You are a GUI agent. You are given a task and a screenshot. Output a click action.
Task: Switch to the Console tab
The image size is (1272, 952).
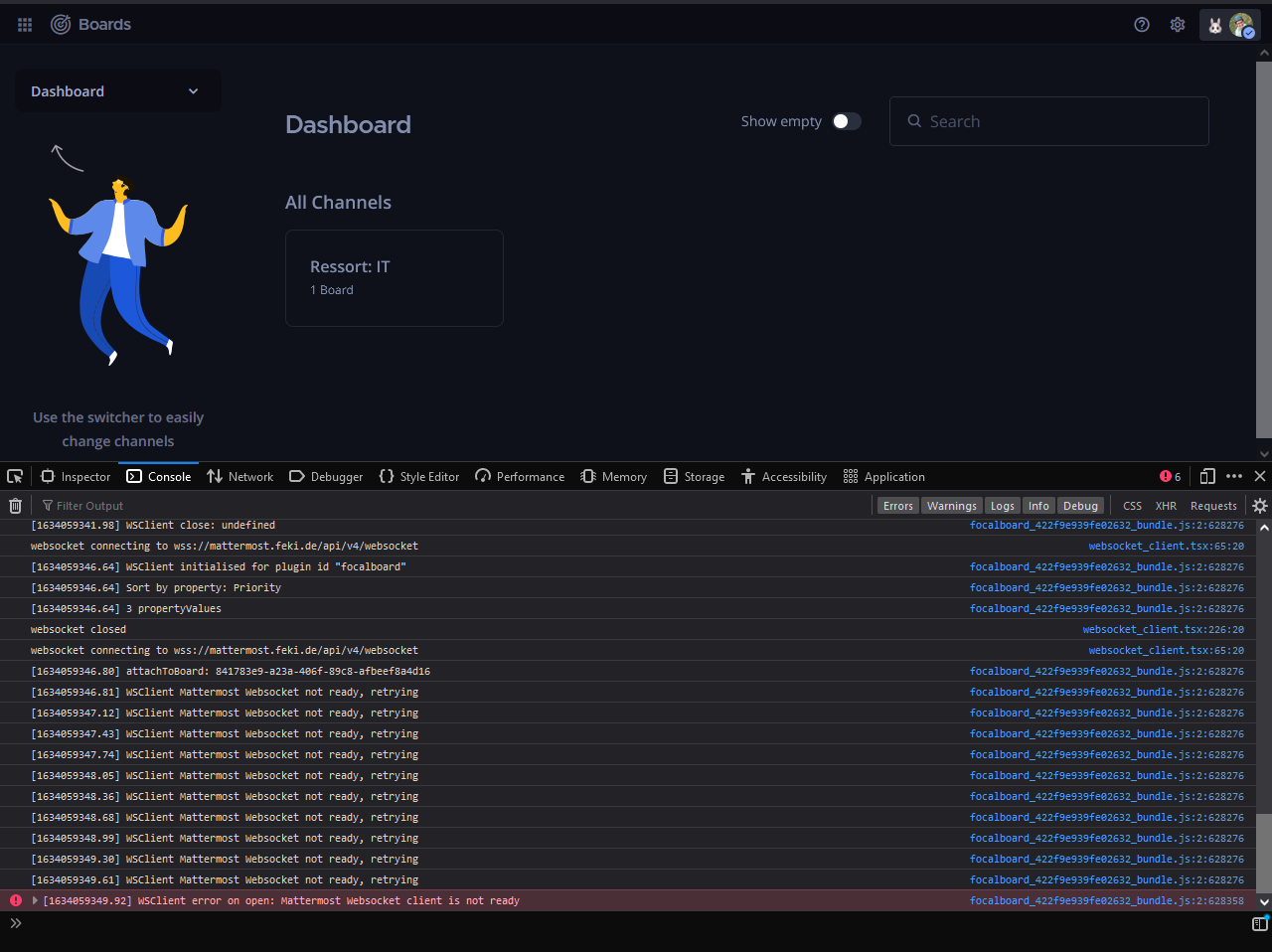point(159,477)
